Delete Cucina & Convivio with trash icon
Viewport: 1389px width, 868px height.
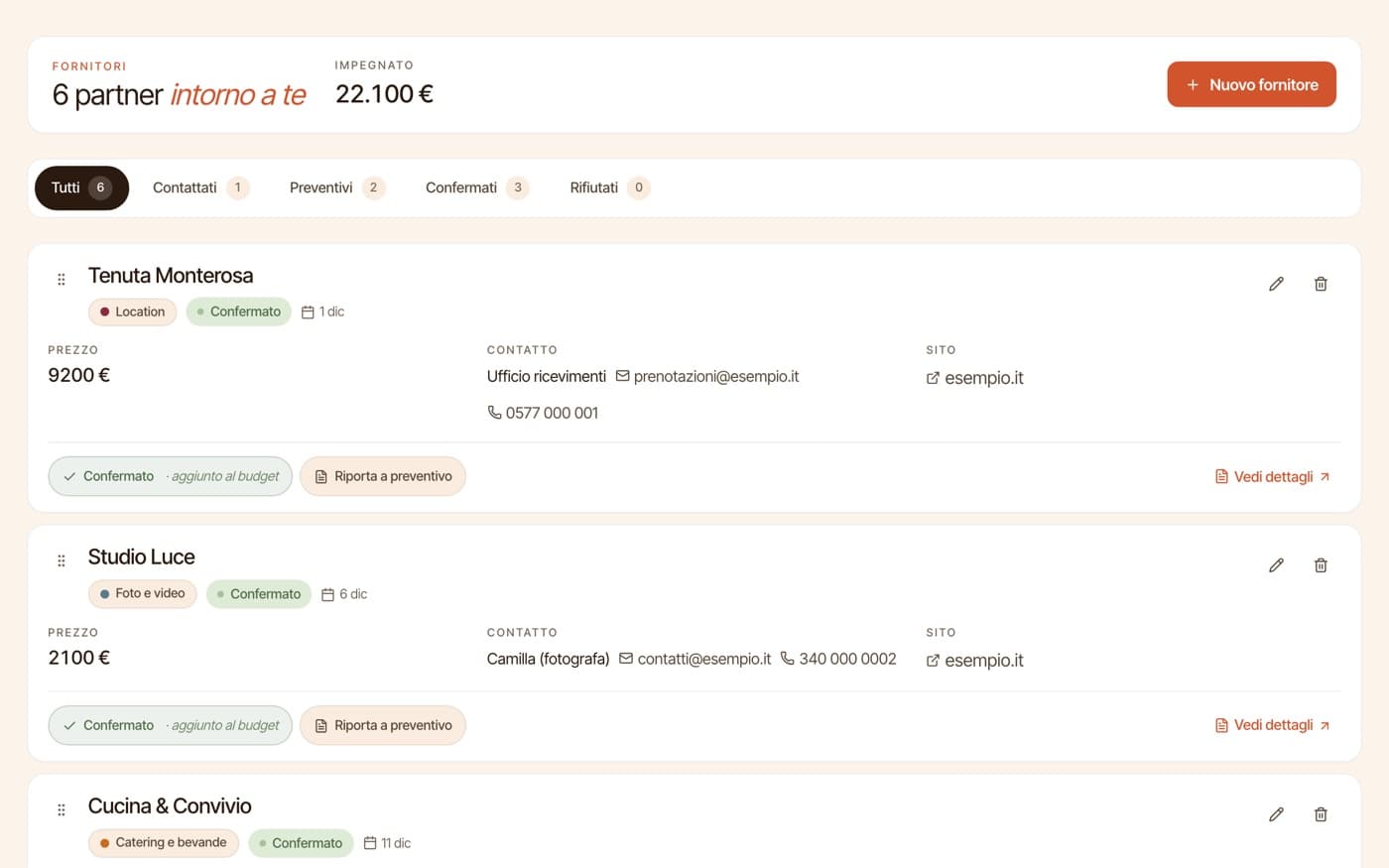pos(1321,814)
